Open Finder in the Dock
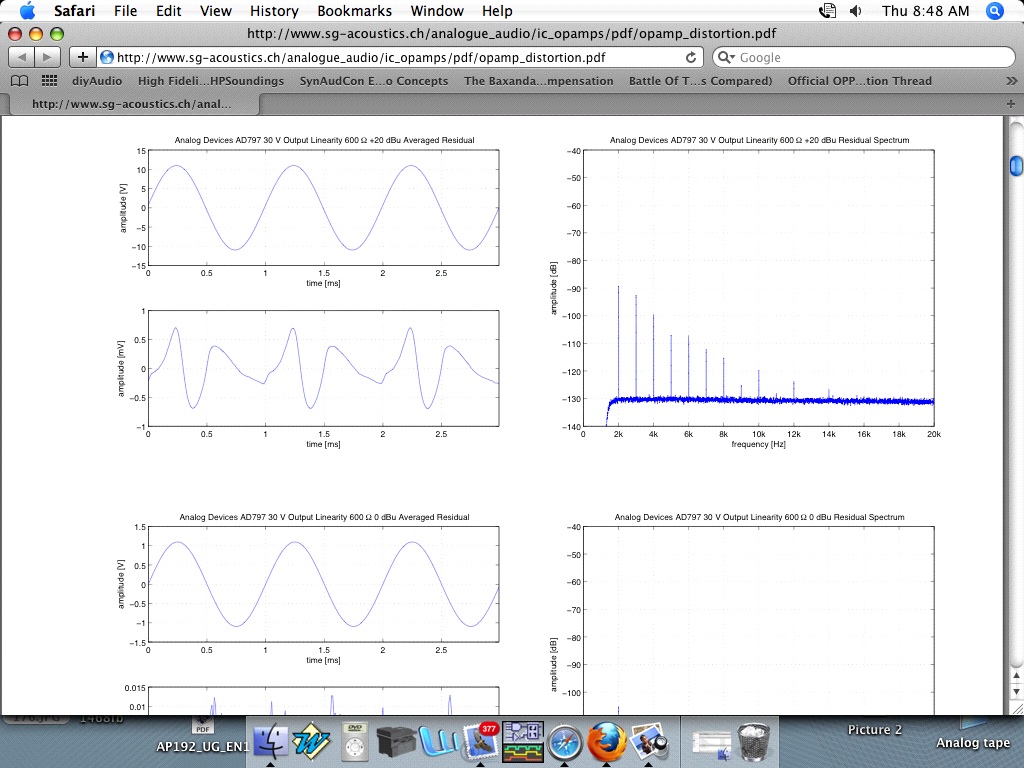 tap(270, 742)
